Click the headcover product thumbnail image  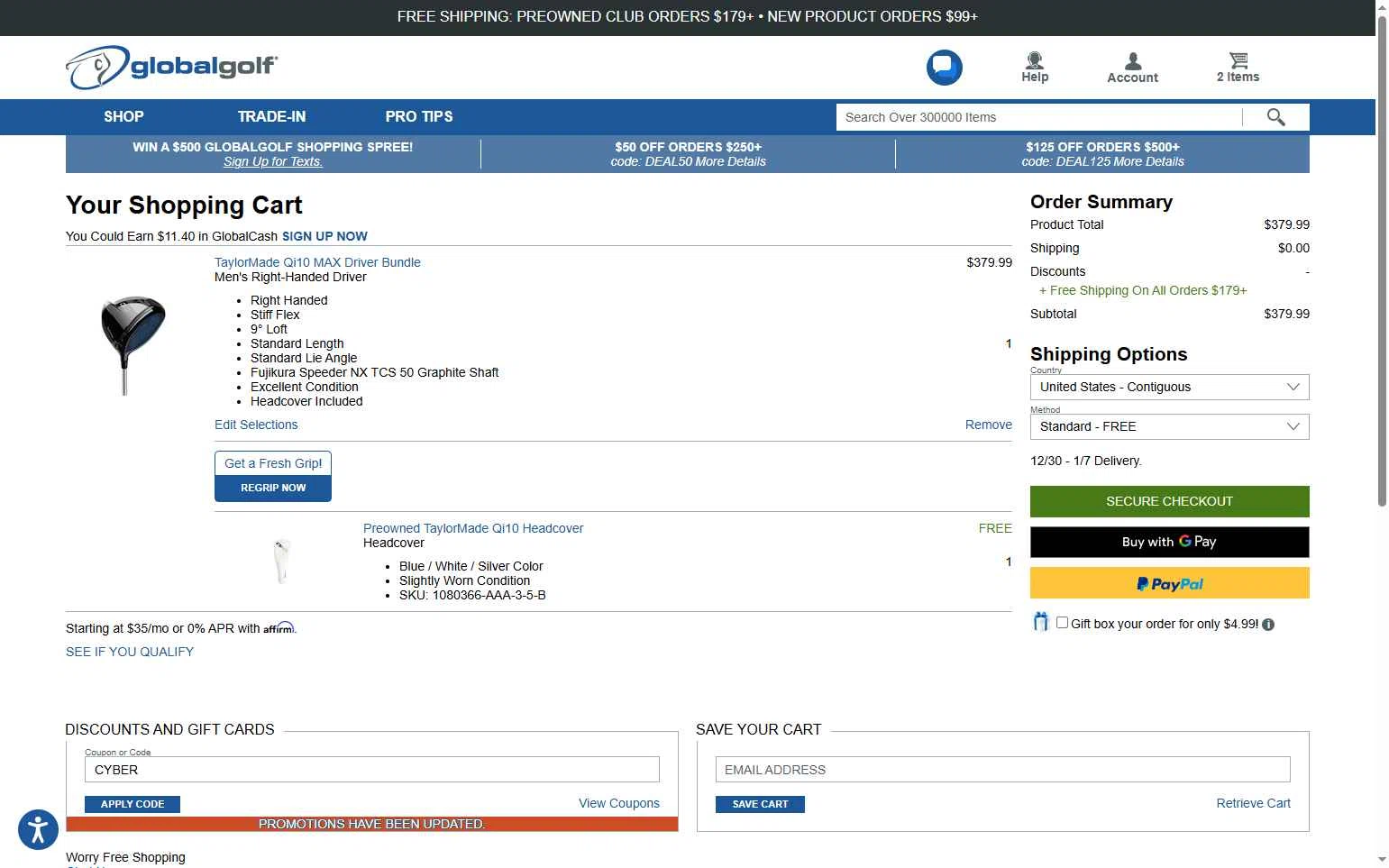(282, 561)
